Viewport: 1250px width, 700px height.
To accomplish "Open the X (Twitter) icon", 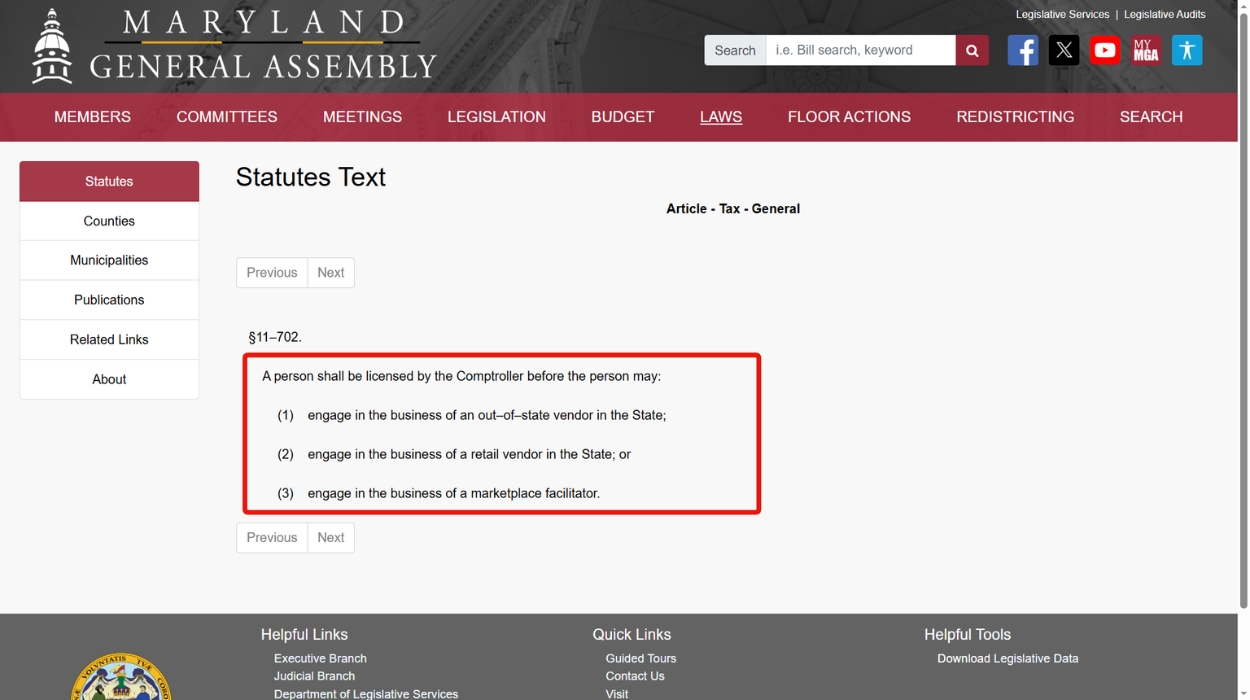I will coord(1064,50).
